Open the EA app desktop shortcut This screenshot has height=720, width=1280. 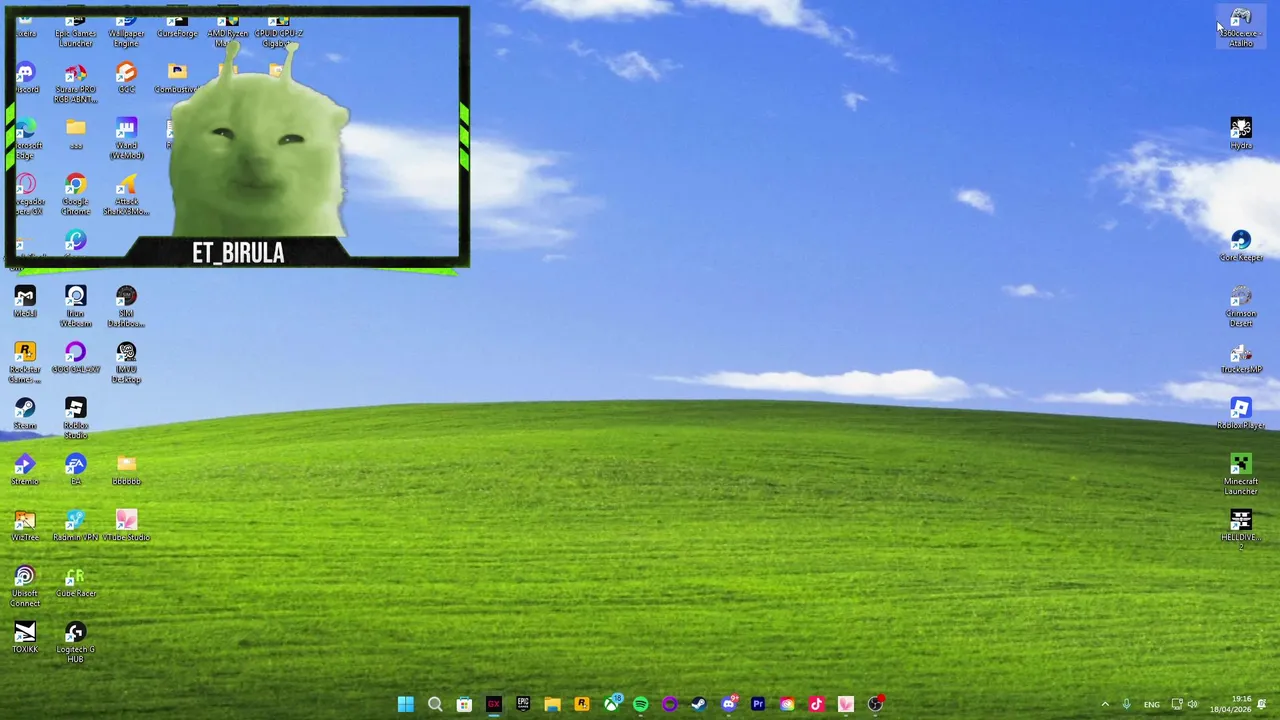pos(76,470)
